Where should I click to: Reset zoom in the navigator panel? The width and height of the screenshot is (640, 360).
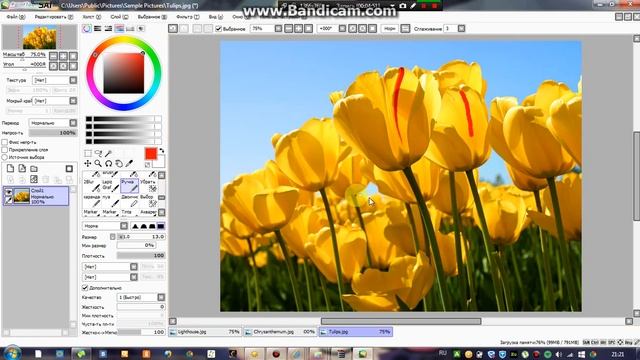coord(73,56)
